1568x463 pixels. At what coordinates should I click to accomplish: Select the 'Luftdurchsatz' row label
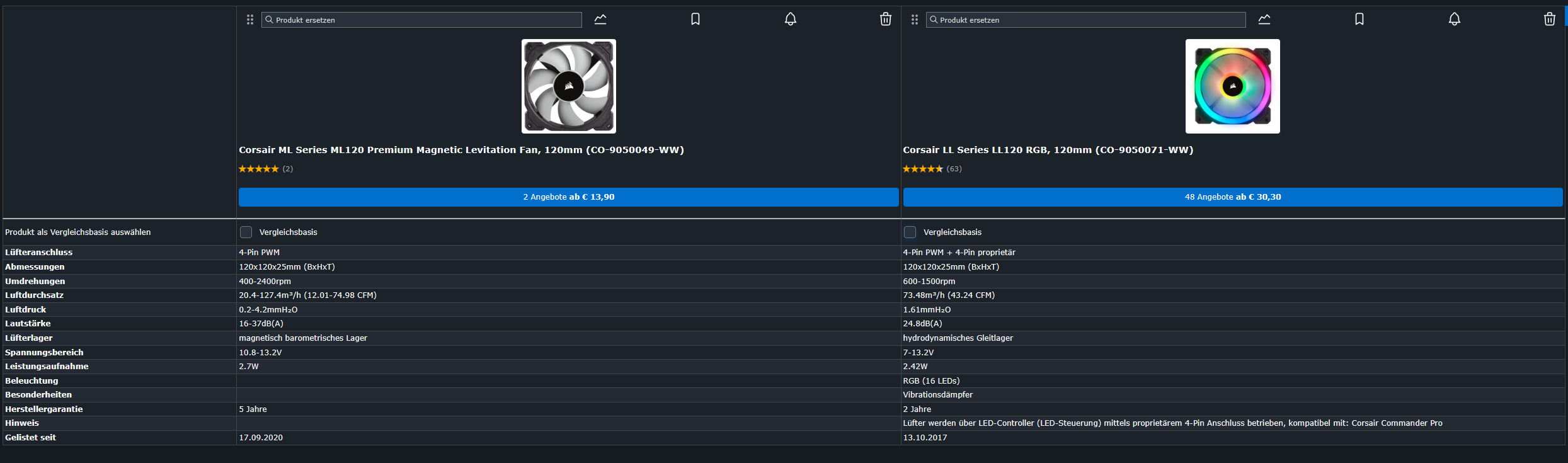point(35,295)
